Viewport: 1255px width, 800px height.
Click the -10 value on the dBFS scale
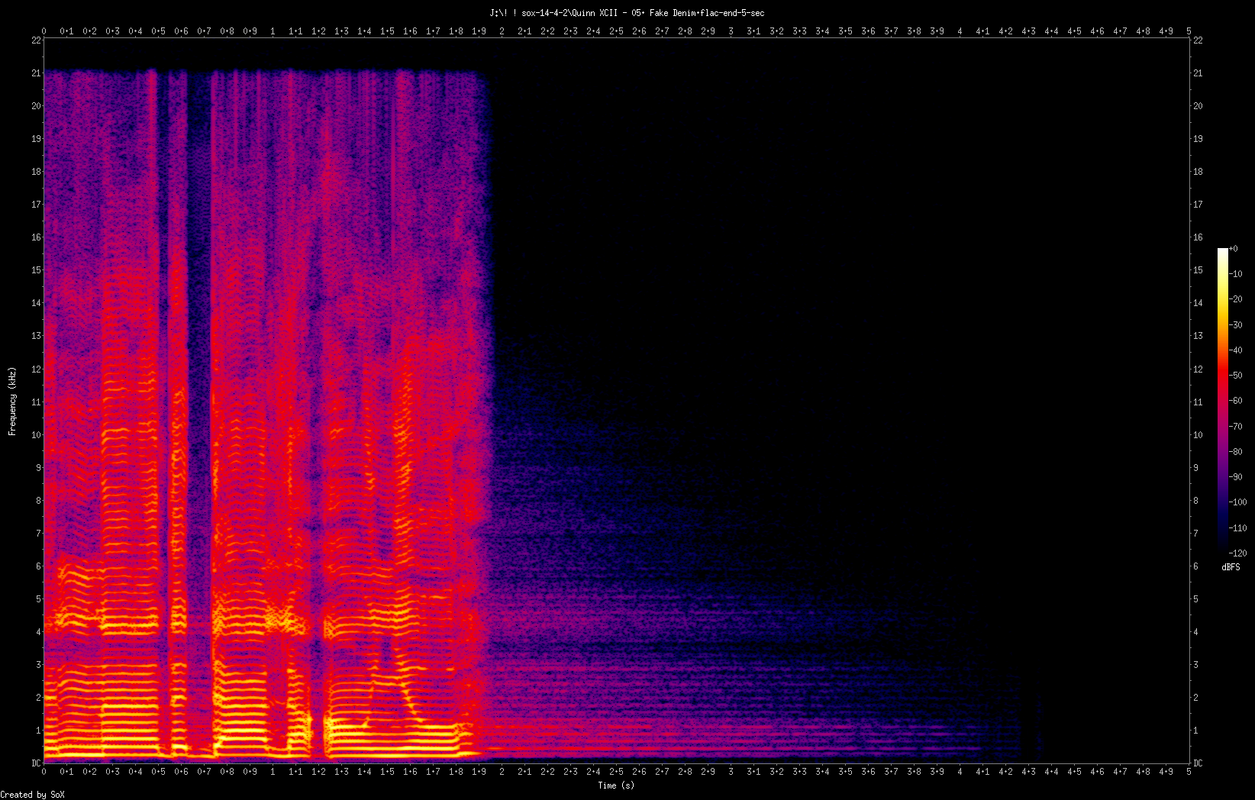click(x=1237, y=274)
